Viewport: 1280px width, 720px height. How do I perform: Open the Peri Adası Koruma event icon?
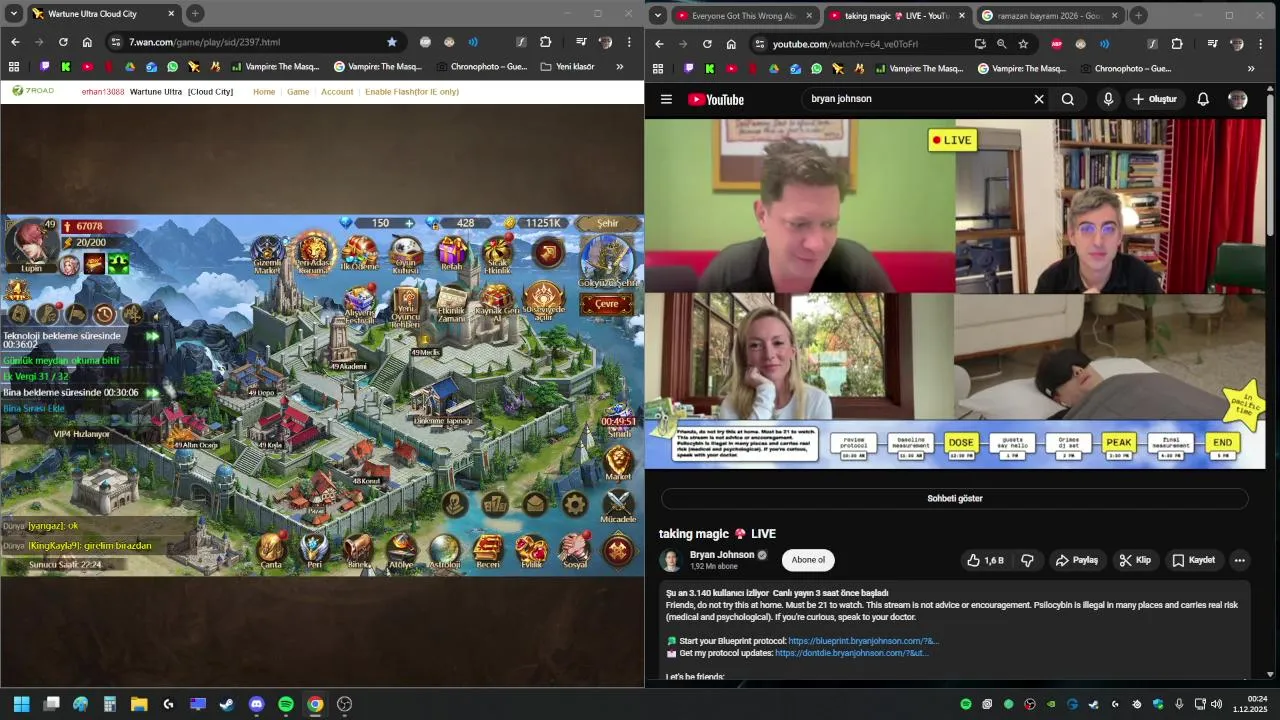point(314,254)
